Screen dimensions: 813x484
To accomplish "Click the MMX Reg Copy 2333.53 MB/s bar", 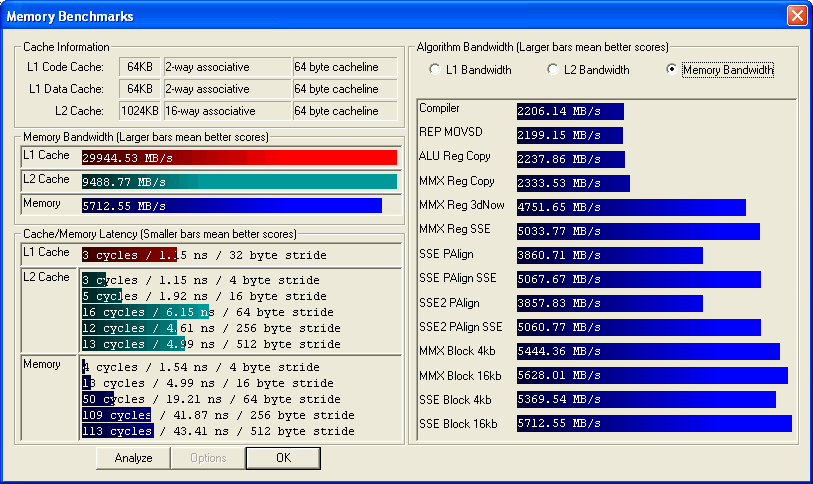I will click(x=573, y=183).
